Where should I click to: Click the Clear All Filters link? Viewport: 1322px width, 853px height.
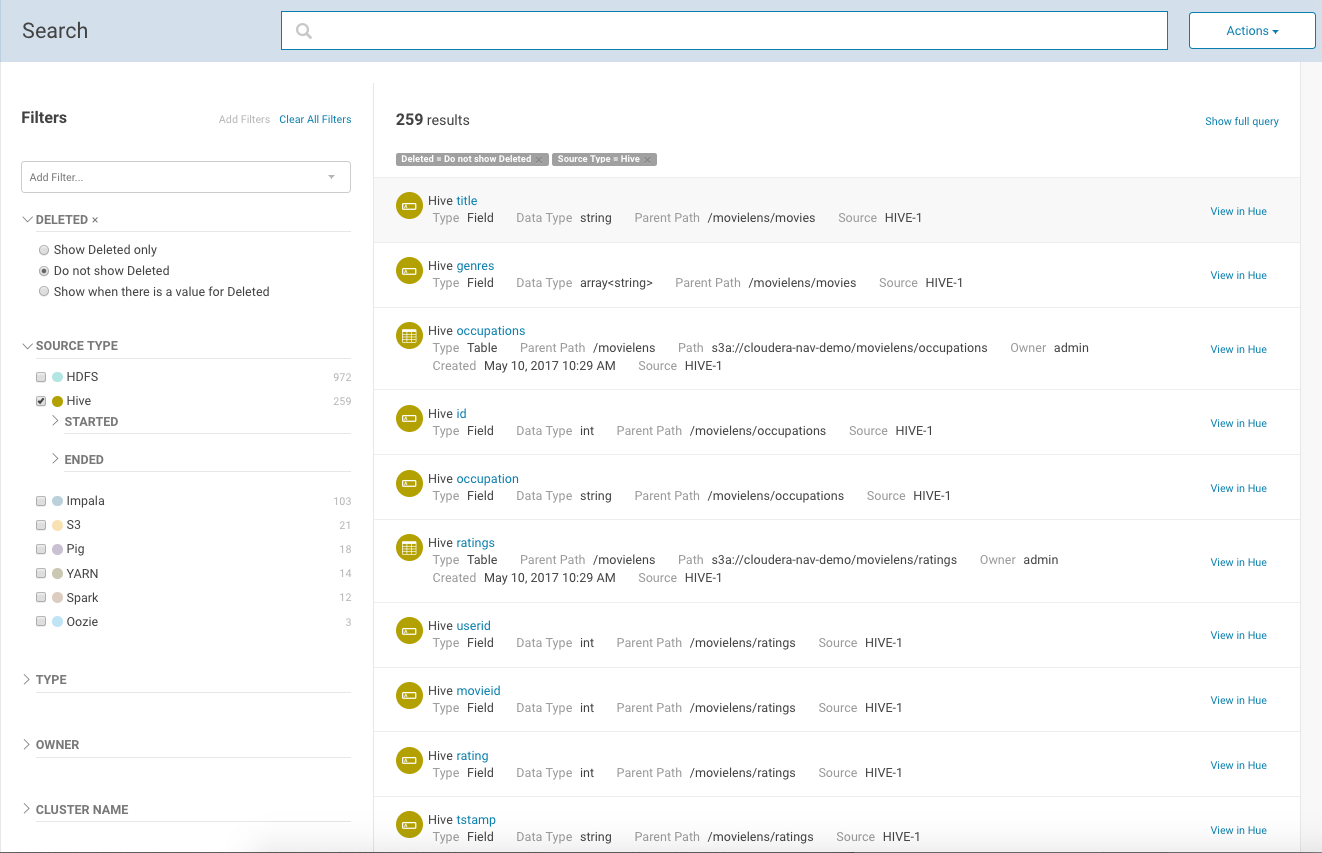[x=315, y=119]
